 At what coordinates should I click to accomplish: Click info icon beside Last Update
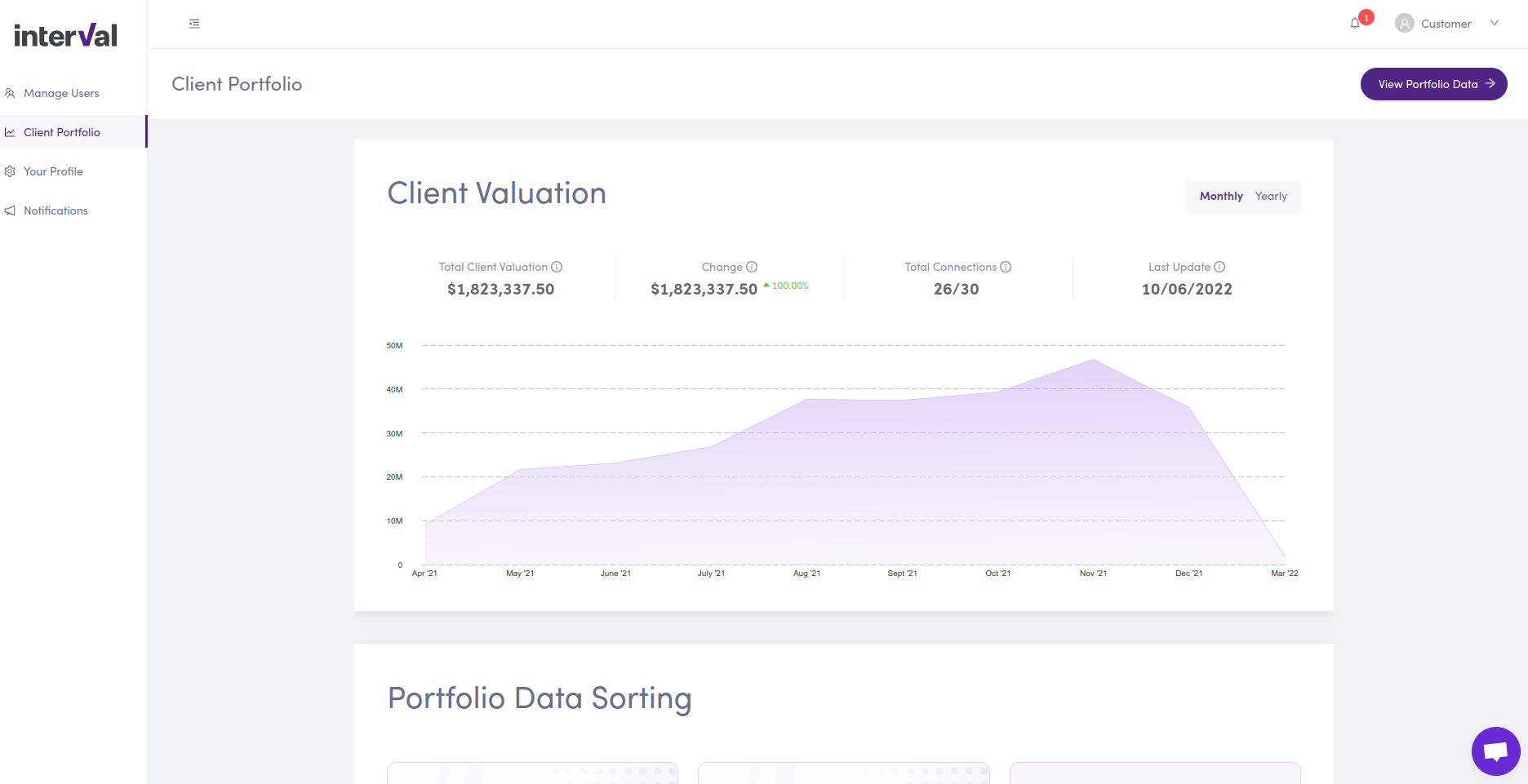(1219, 267)
